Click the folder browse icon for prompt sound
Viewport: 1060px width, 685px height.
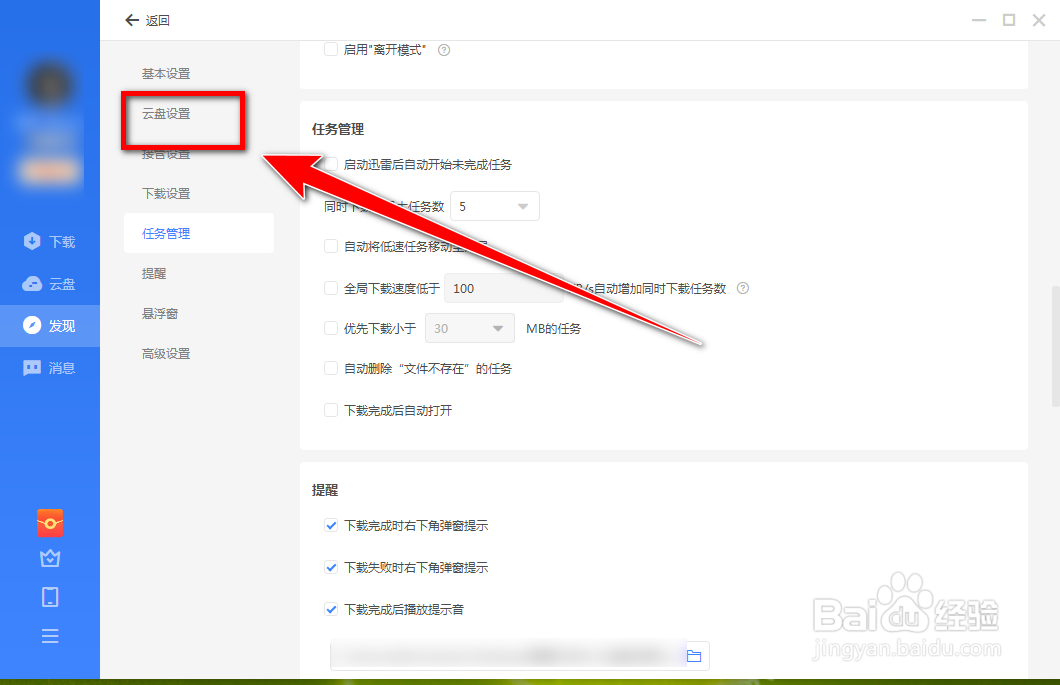click(695, 655)
